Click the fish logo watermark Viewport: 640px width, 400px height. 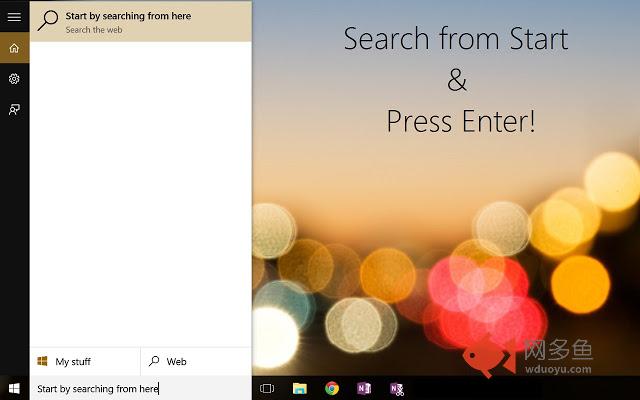[x=489, y=354]
